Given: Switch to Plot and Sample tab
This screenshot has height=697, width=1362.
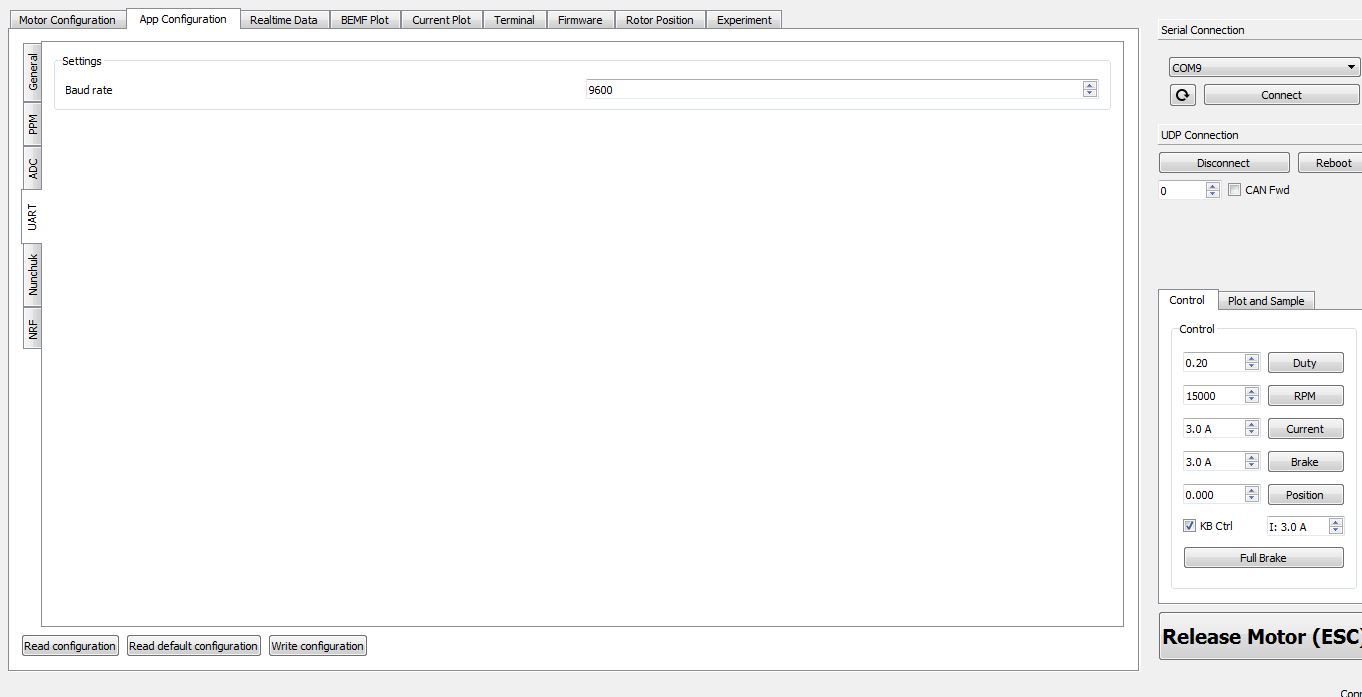Looking at the screenshot, I should point(1266,301).
